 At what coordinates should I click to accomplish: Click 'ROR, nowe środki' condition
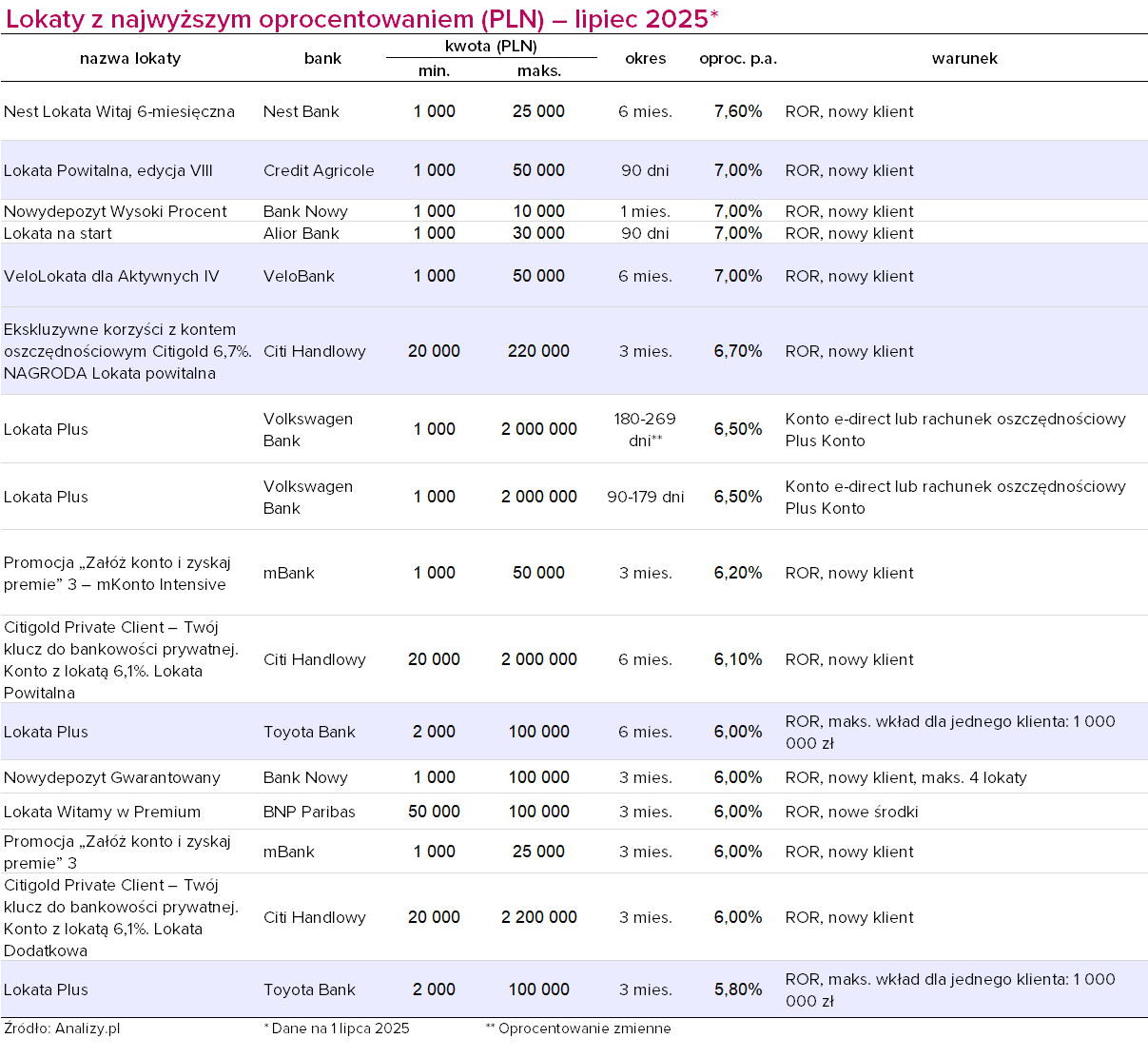[x=852, y=812]
